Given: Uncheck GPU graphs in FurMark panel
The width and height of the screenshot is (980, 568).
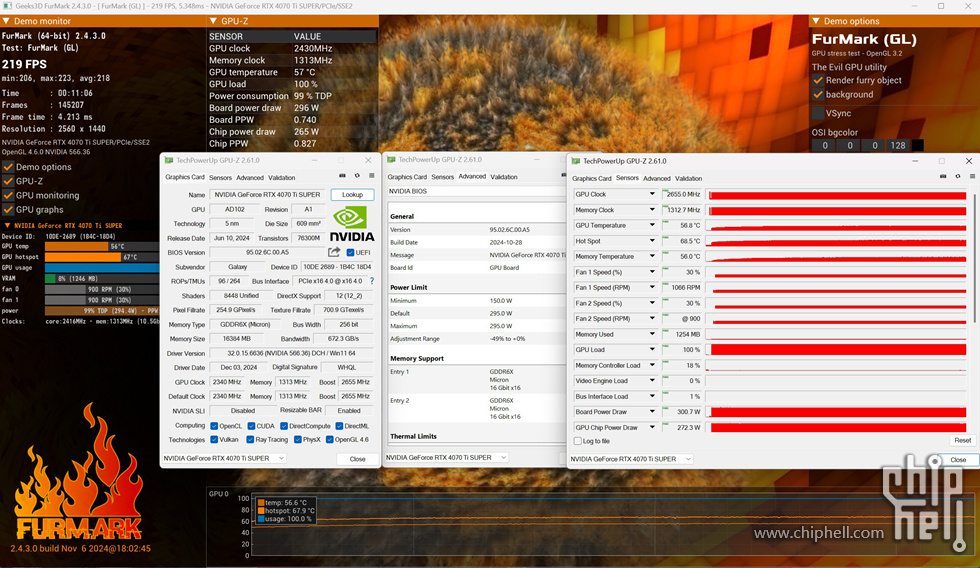Looking at the screenshot, I should pos(8,209).
